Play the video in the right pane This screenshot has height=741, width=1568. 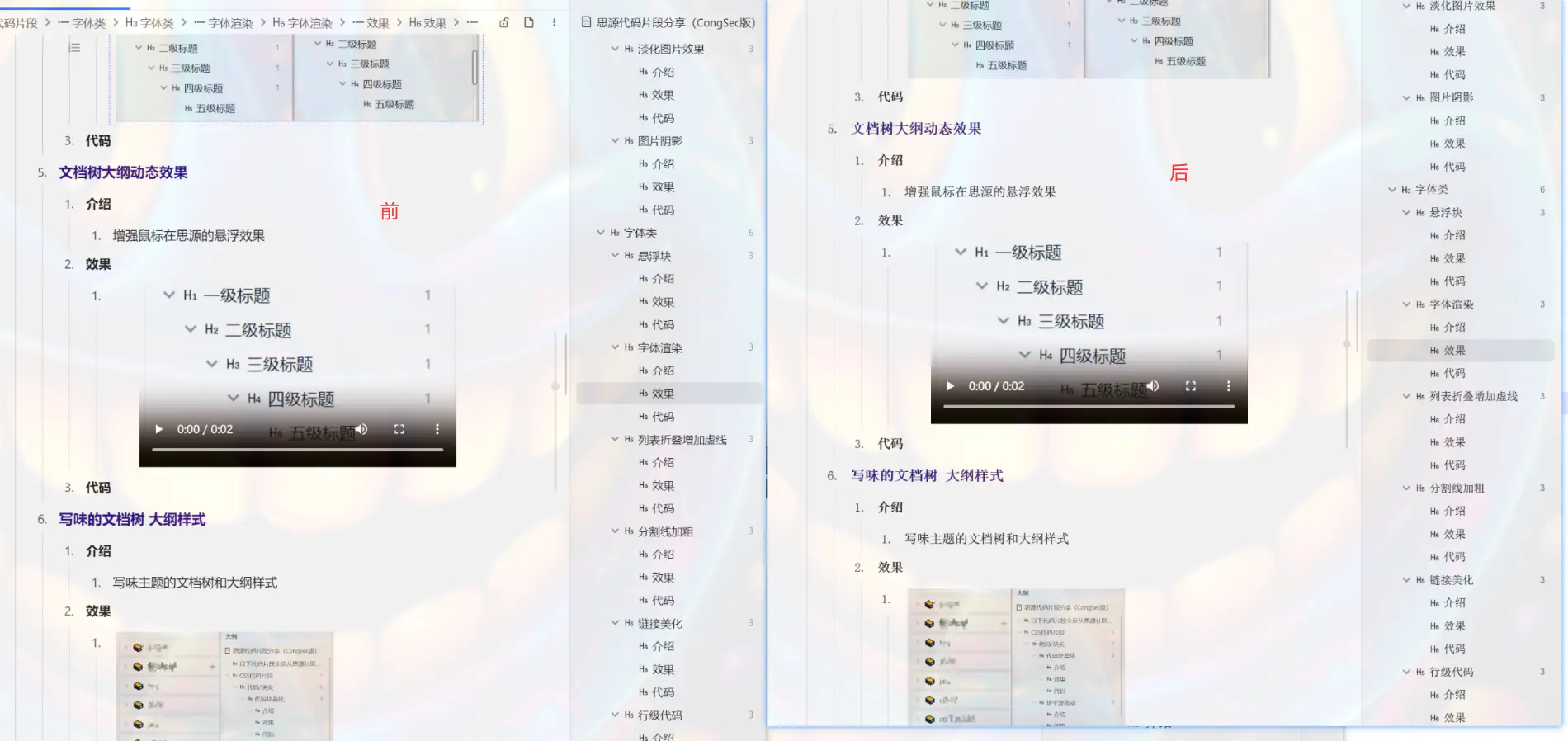pyautogui.click(x=951, y=386)
